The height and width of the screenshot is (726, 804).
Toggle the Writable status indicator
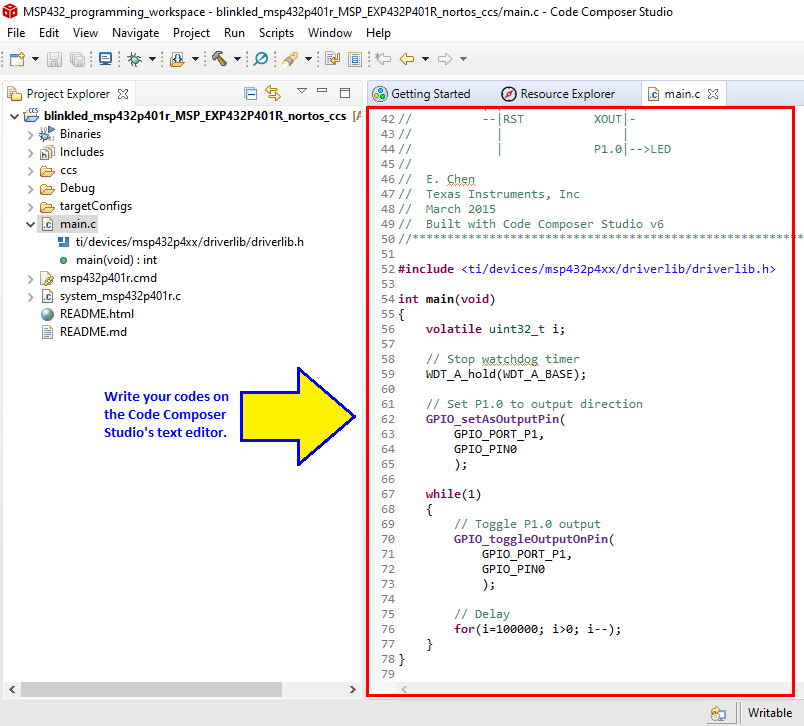point(769,712)
